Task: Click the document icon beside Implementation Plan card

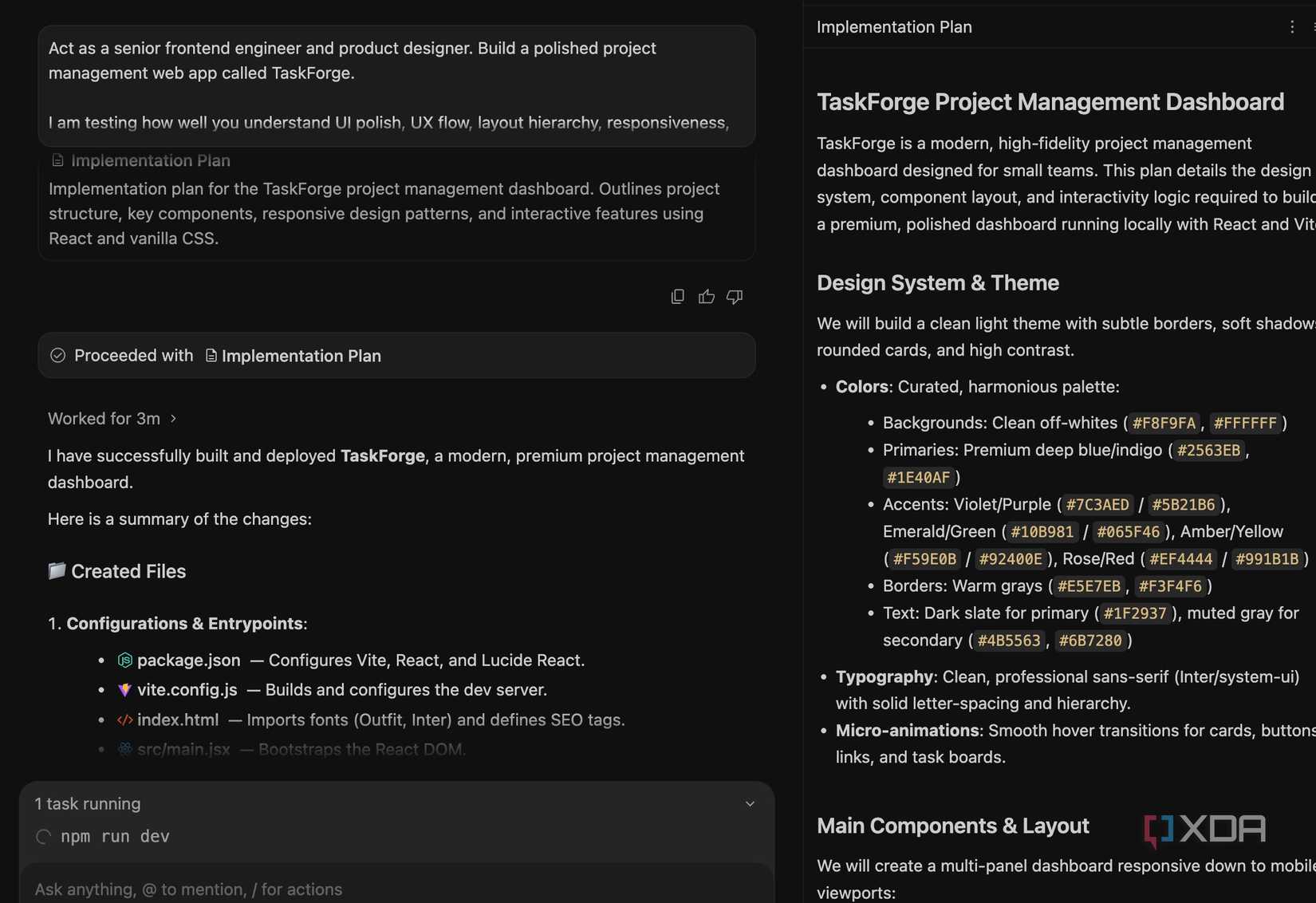Action: (57, 160)
